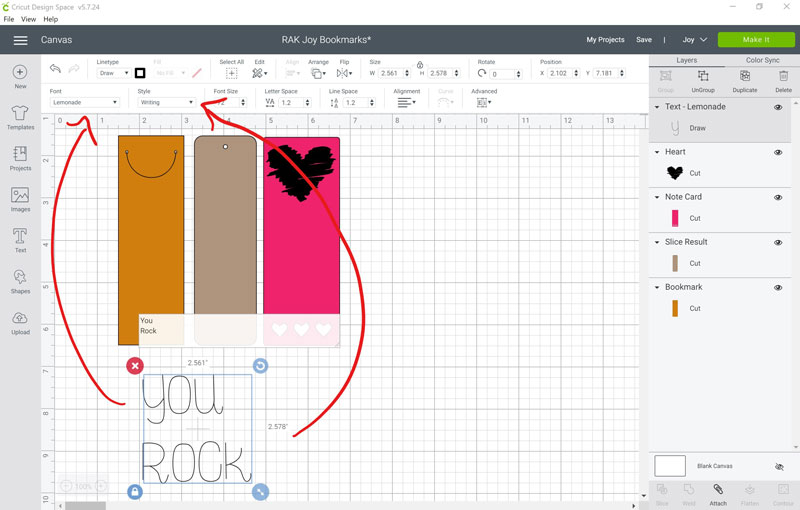Click red X delete handle on text
The height and width of the screenshot is (510, 800).
135,366
